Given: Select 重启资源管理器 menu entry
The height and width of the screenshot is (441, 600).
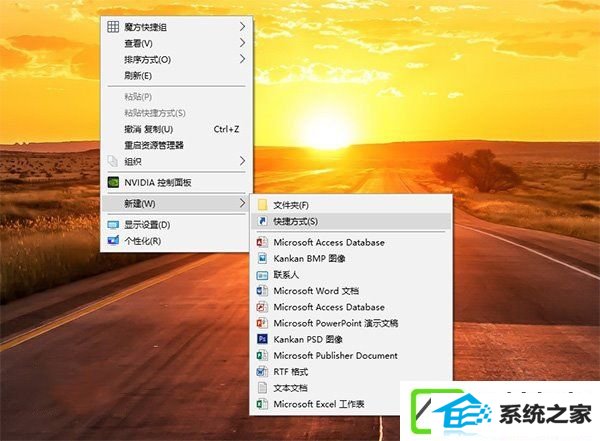Looking at the screenshot, I should pyautogui.click(x=176, y=145).
